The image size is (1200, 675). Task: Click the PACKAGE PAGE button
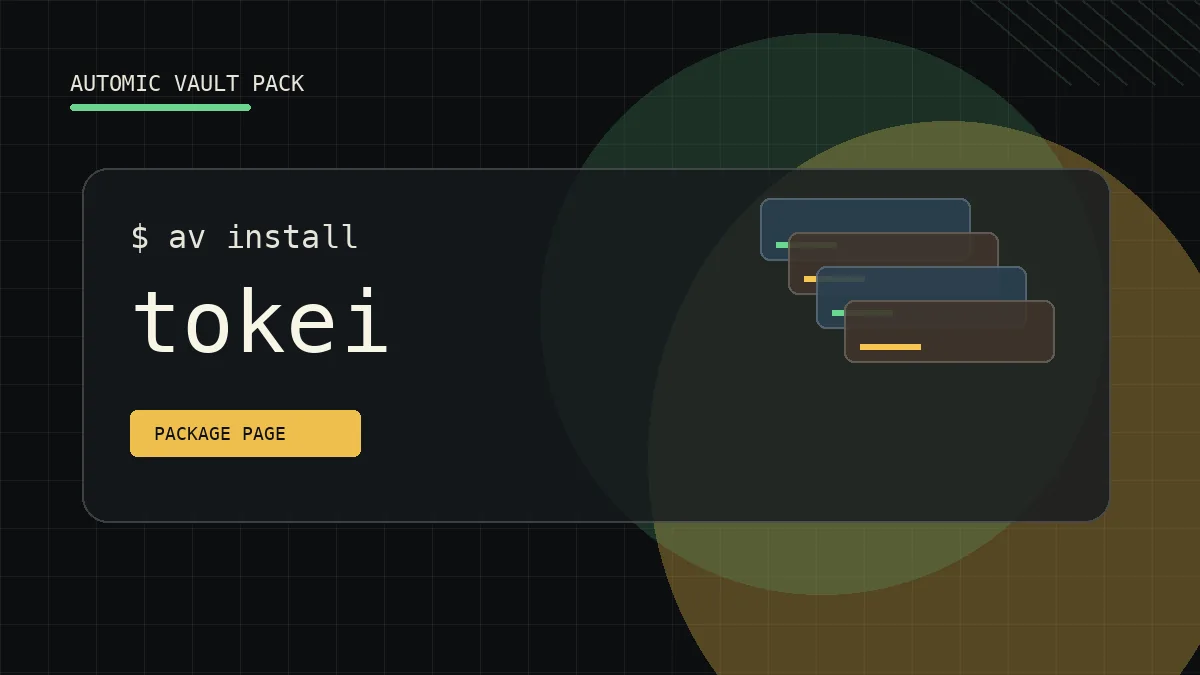pyautogui.click(x=245, y=433)
